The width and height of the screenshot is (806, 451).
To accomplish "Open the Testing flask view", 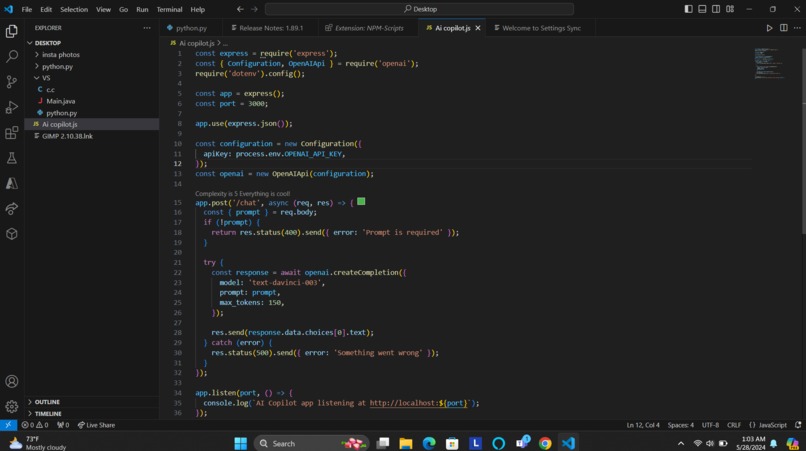I will coord(11,158).
